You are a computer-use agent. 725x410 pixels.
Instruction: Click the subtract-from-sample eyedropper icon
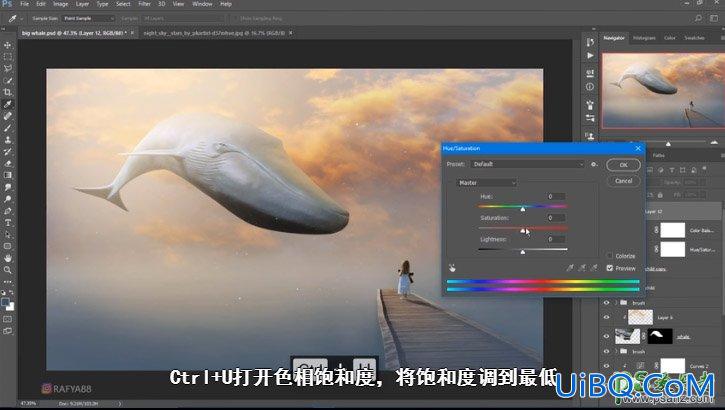click(x=594, y=268)
